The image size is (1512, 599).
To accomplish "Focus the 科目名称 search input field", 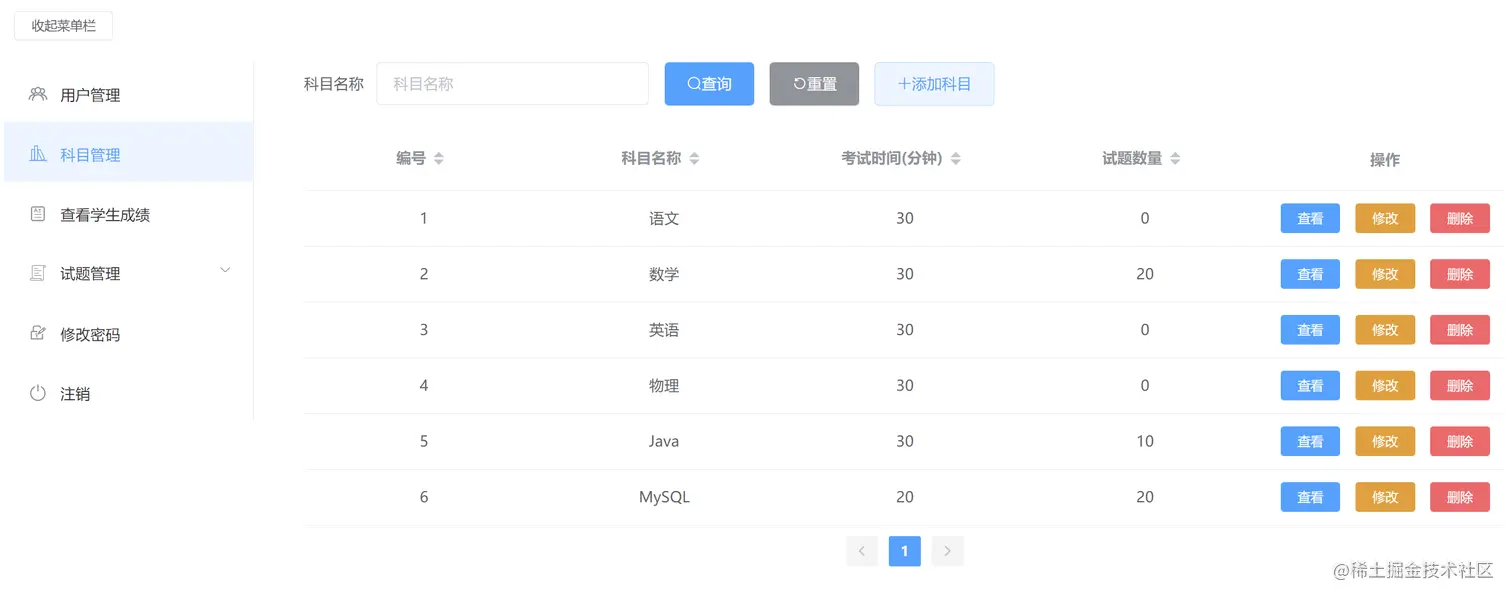I will pos(513,84).
